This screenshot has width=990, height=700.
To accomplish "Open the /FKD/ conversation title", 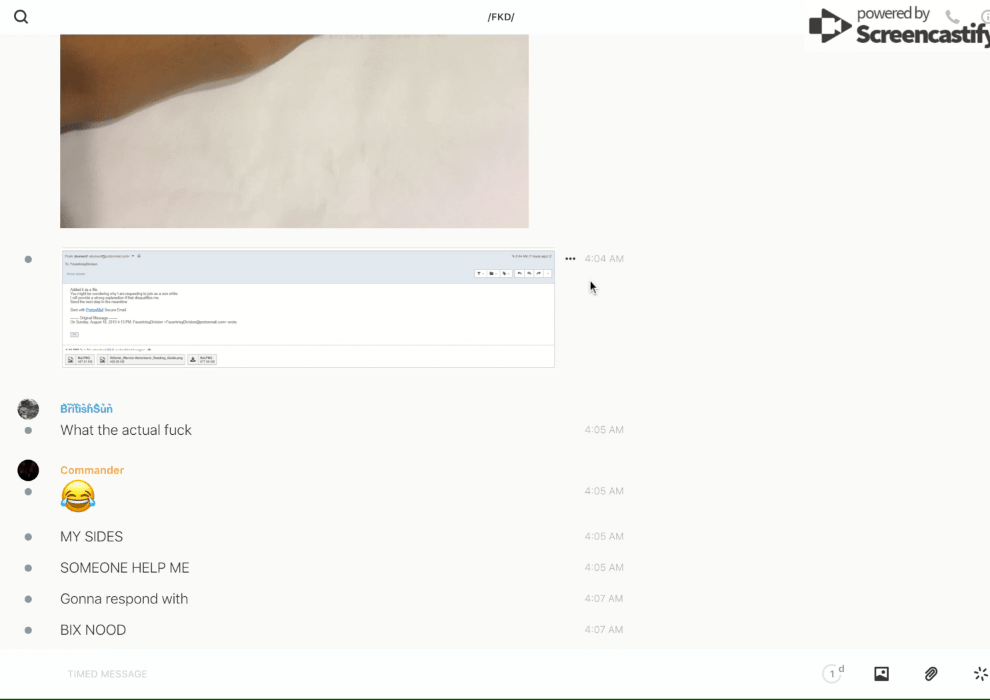I will 501,17.
